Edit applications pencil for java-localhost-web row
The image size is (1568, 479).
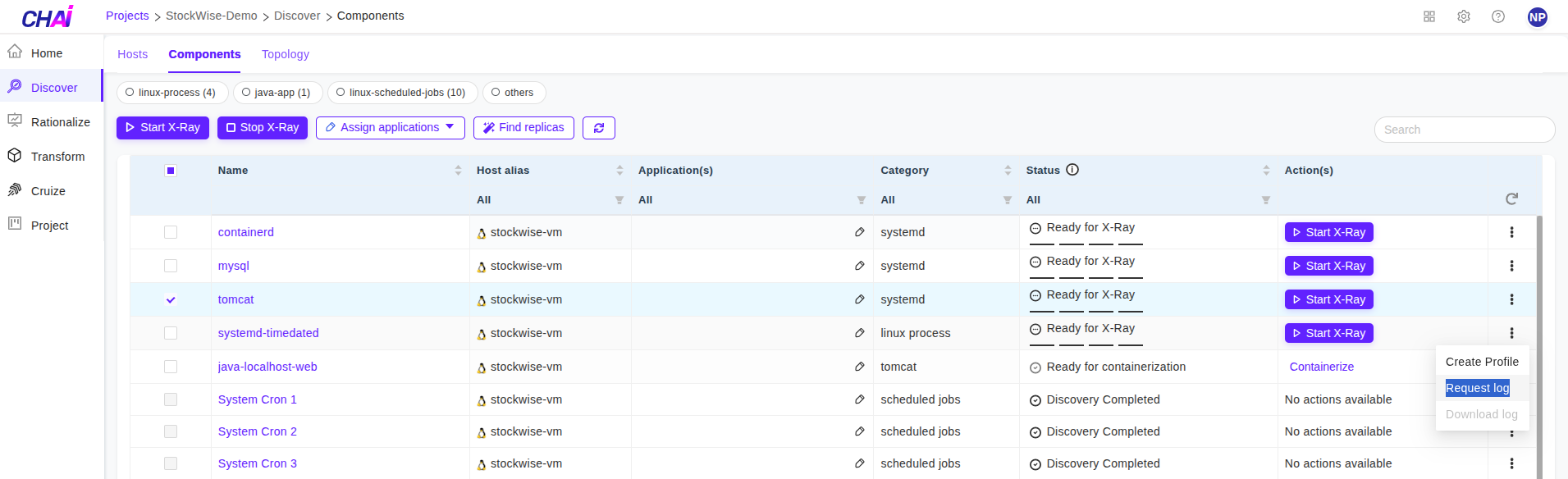click(x=860, y=367)
